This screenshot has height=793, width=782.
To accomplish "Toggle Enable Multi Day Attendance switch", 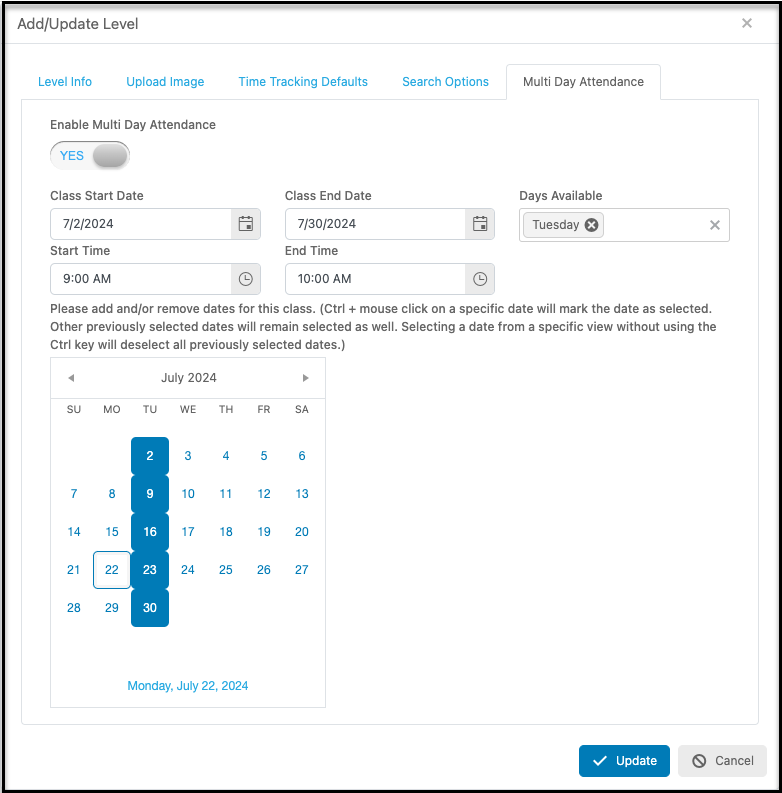I will 90,155.
